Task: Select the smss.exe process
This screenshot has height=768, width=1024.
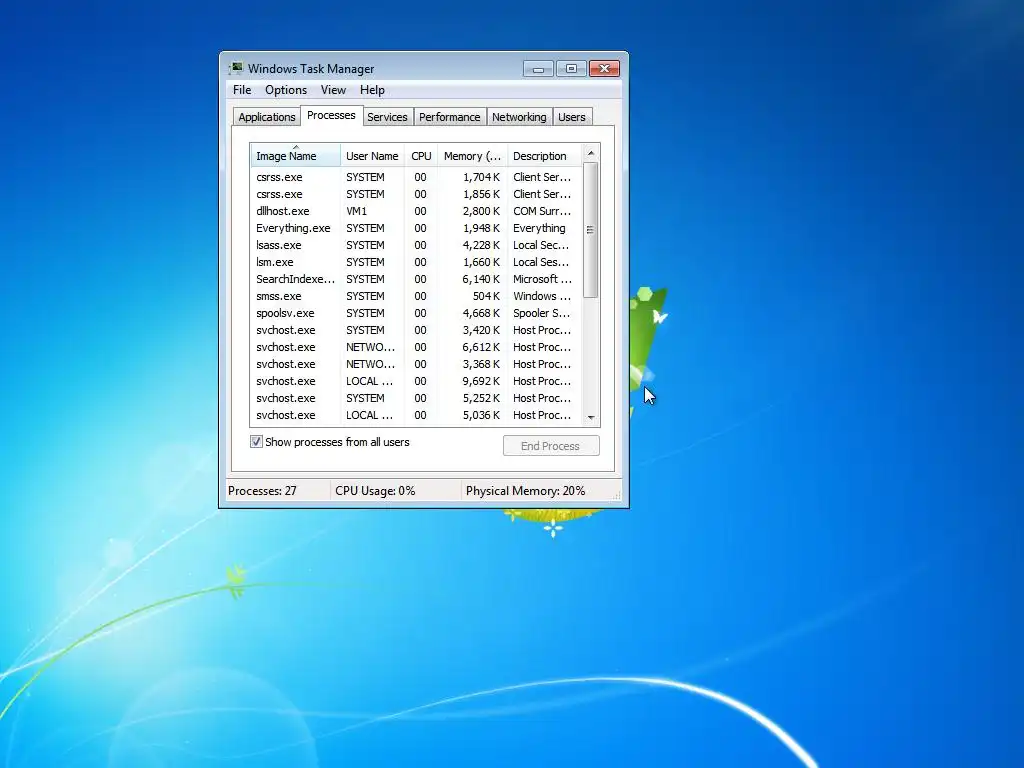Action: click(x=416, y=296)
